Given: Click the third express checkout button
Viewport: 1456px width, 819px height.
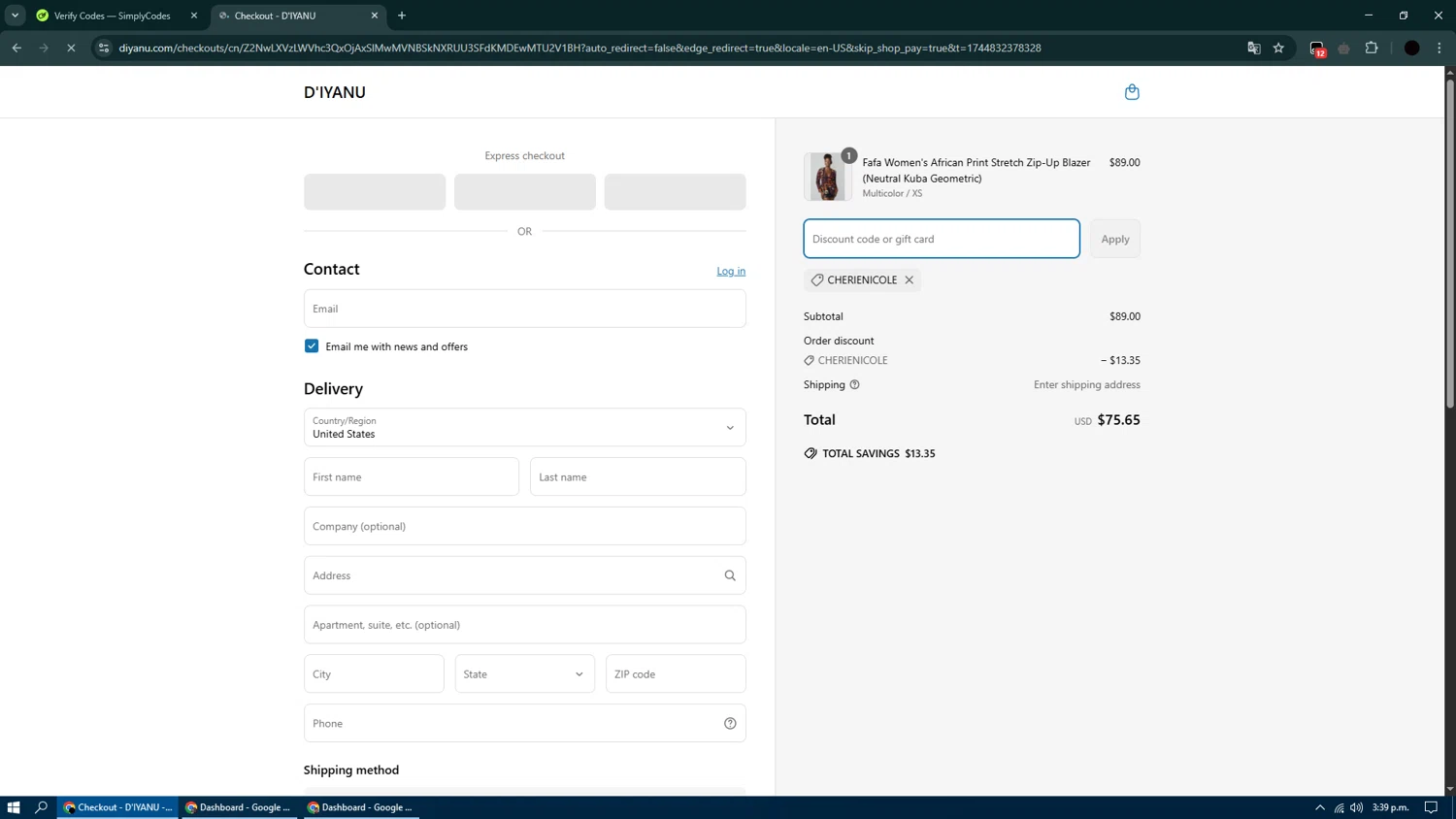Looking at the screenshot, I should 675,192.
